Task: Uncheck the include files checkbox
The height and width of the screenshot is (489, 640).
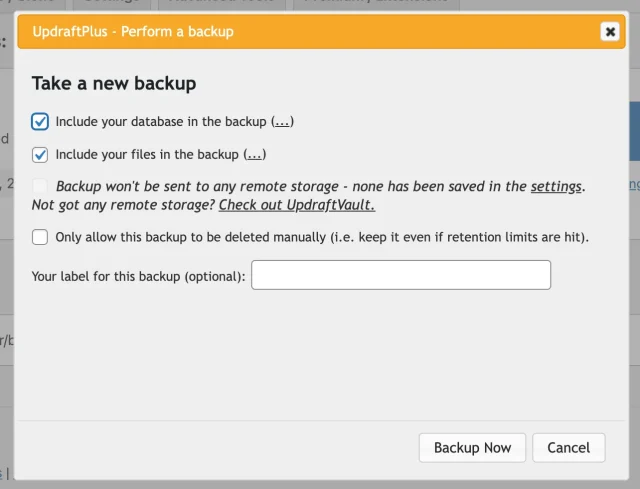Action: 40,155
